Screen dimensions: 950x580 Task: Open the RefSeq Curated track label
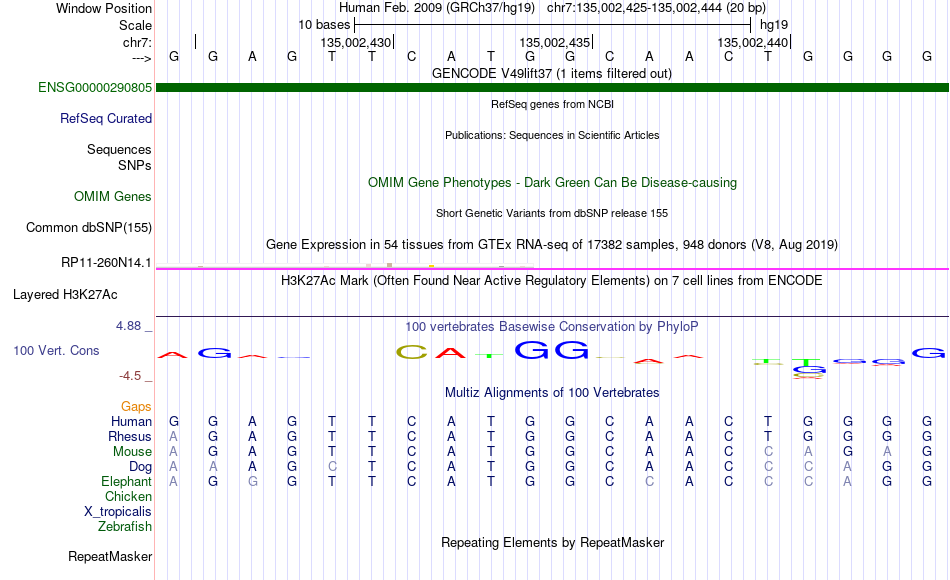pyautogui.click(x=105, y=118)
